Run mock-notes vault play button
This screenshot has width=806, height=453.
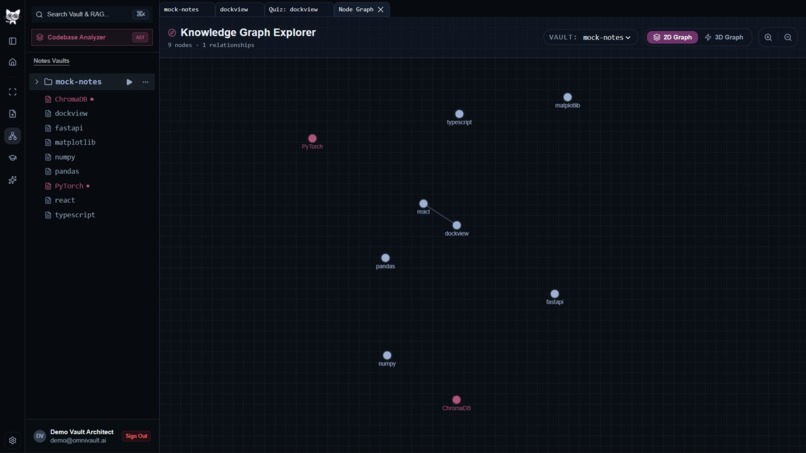pos(129,82)
